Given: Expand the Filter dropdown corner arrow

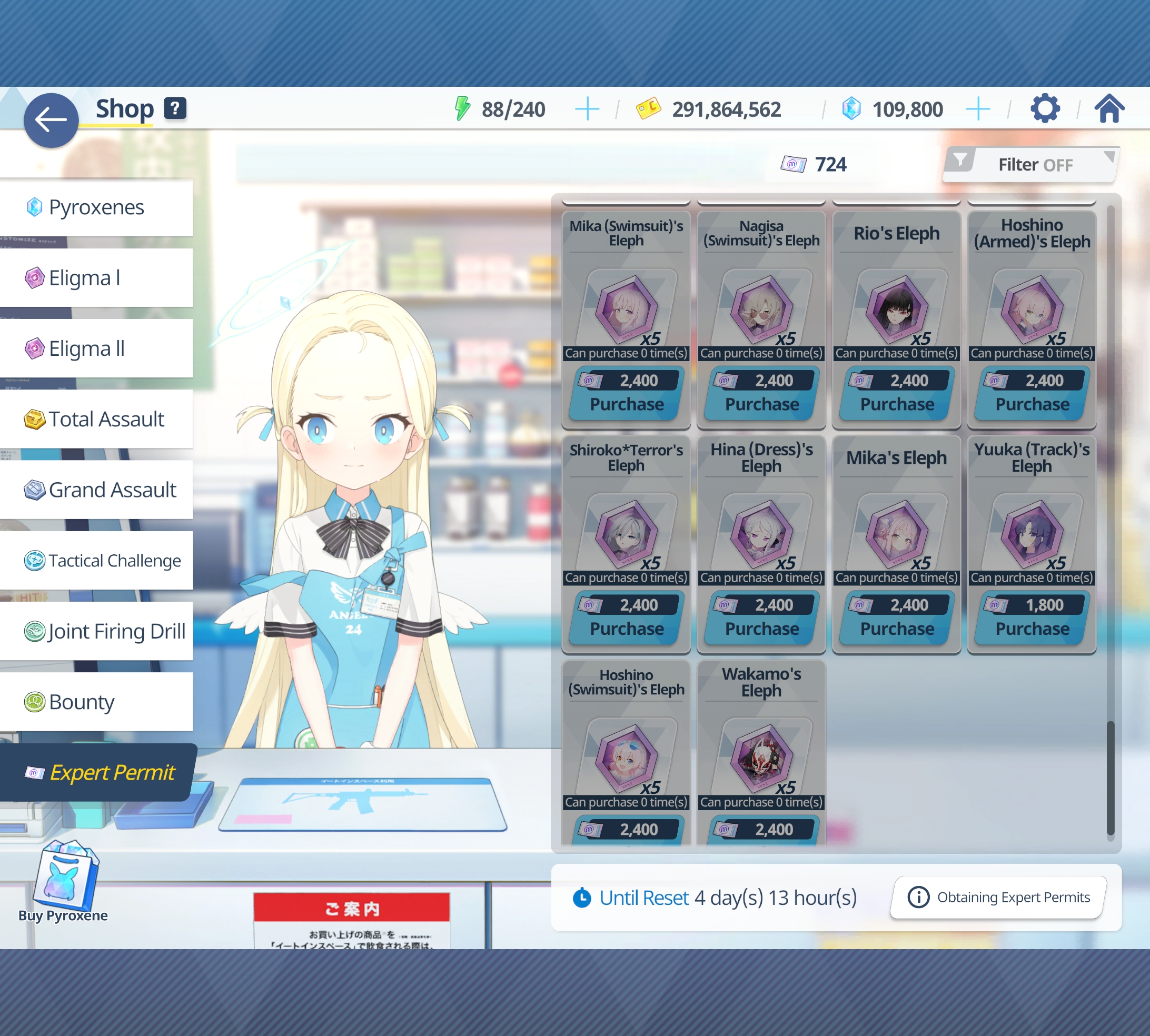Looking at the screenshot, I should (x=1109, y=156).
